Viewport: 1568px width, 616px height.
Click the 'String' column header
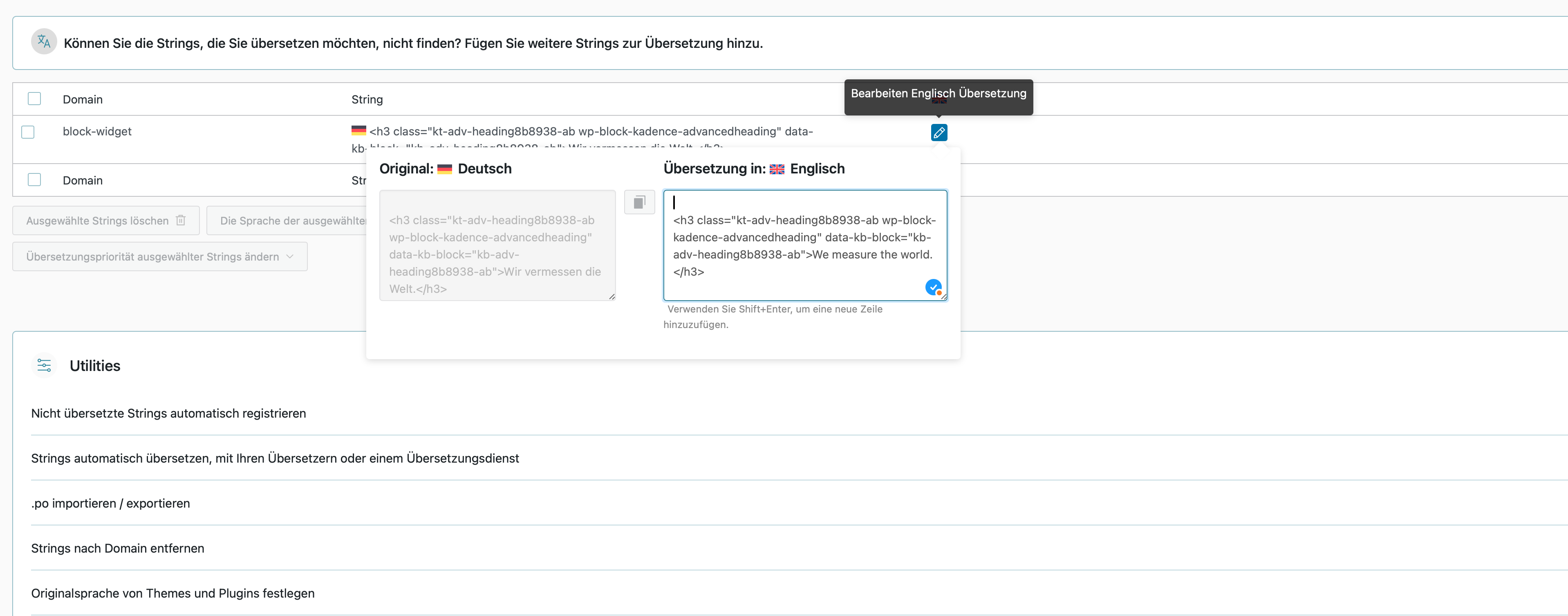pyautogui.click(x=367, y=99)
